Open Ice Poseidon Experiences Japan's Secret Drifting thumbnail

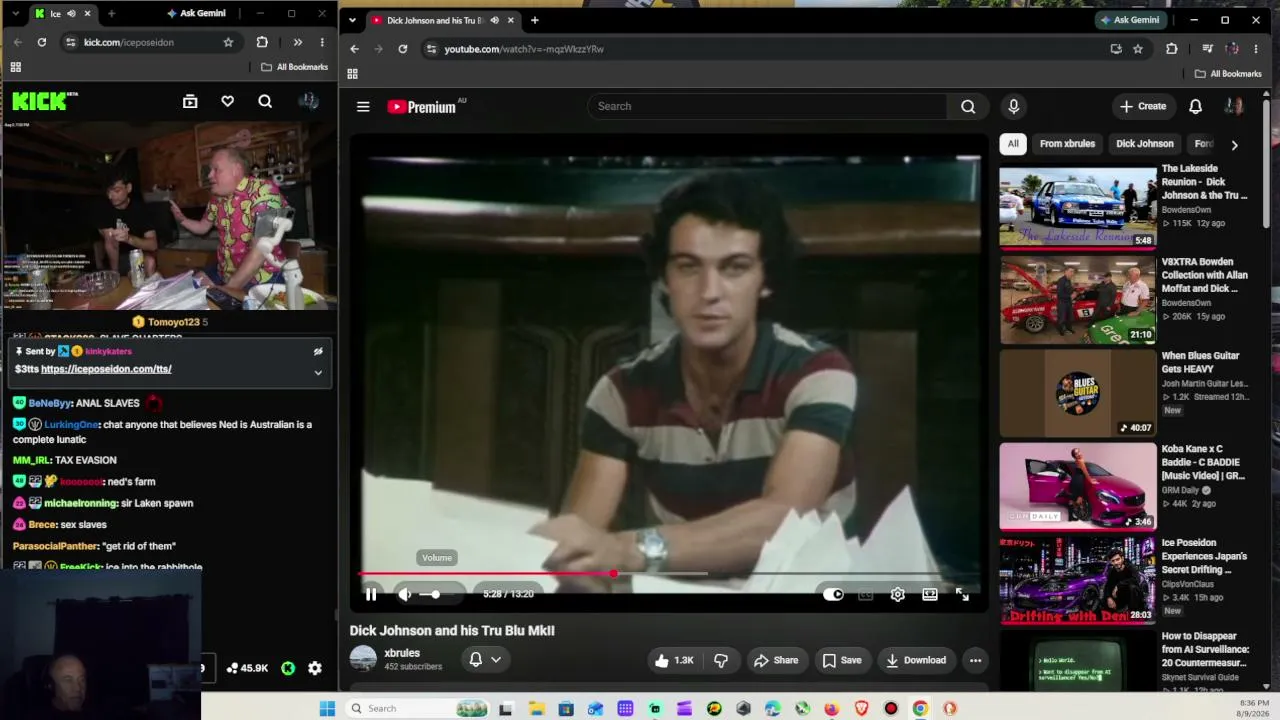[x=1078, y=580]
